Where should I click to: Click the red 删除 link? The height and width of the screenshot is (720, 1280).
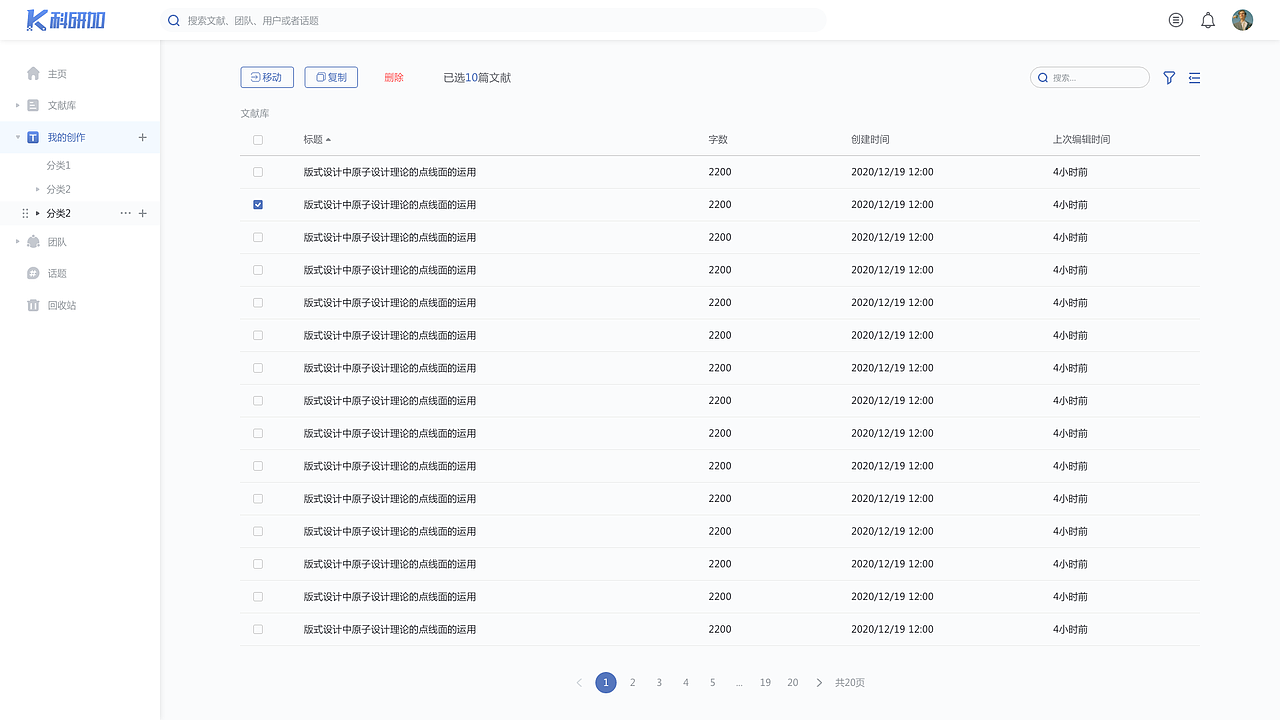[x=394, y=77]
